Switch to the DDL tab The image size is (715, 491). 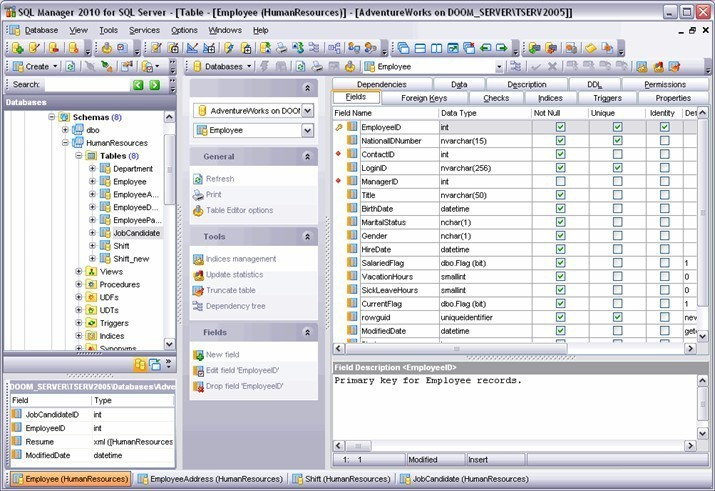click(594, 84)
